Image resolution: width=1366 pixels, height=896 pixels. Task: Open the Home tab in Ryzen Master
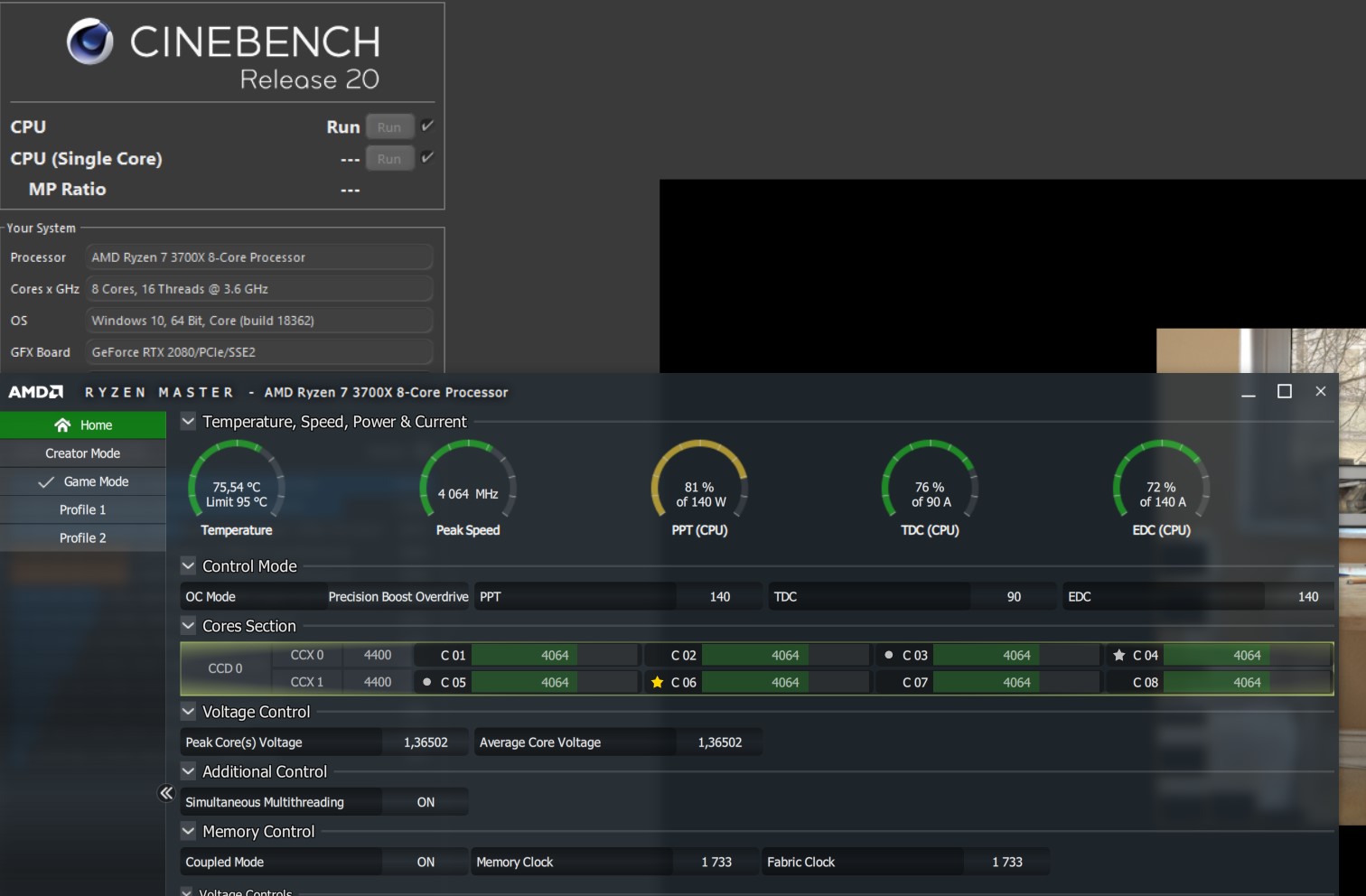pos(83,425)
